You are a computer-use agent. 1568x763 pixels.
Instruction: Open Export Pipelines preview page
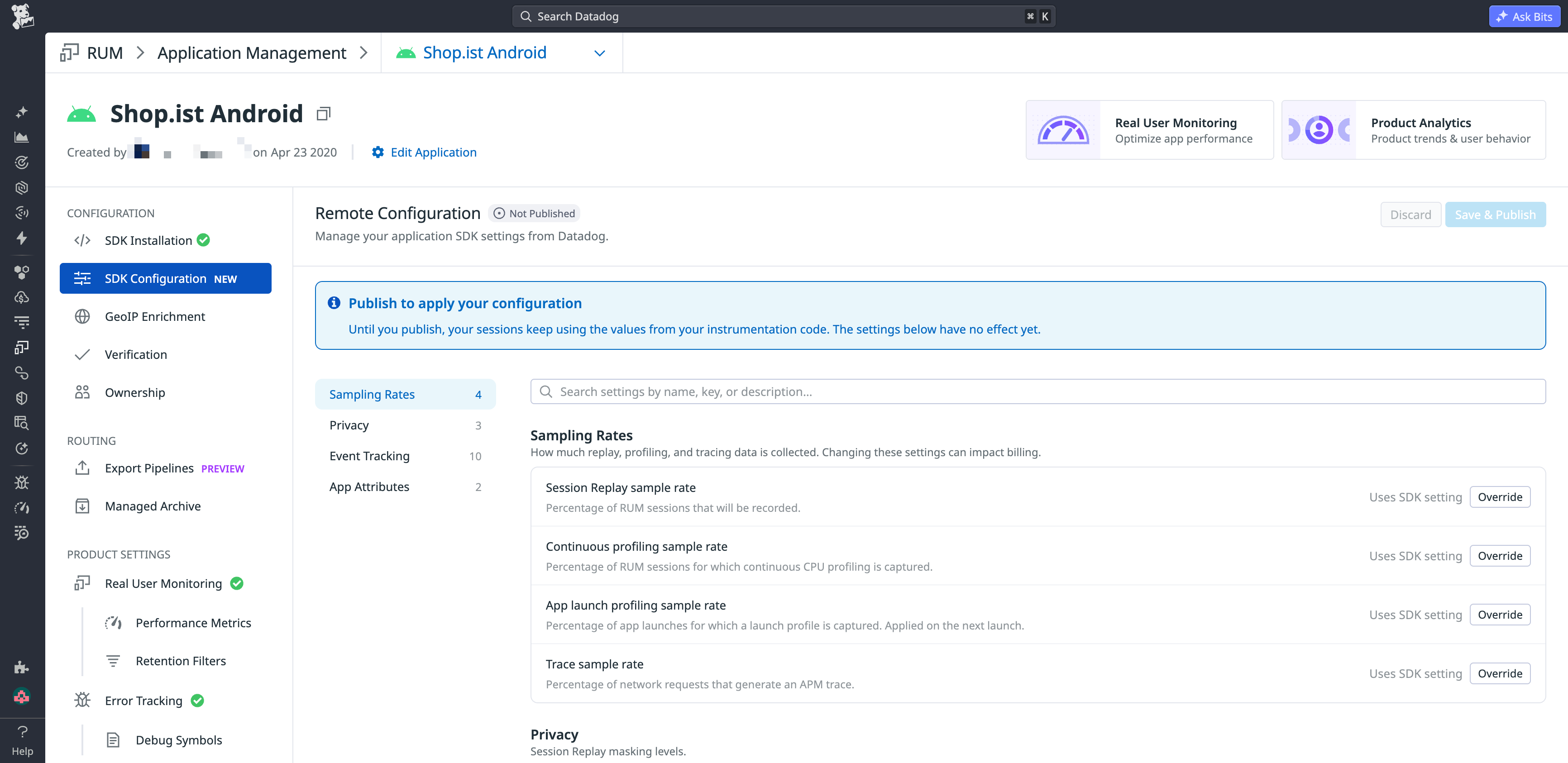coord(166,468)
